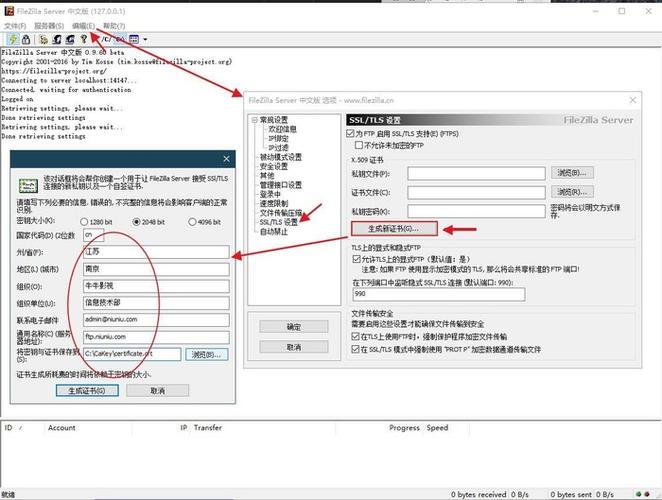662x500 pixels.
Task: Open the 编辑(E) menu
Action: (84, 26)
